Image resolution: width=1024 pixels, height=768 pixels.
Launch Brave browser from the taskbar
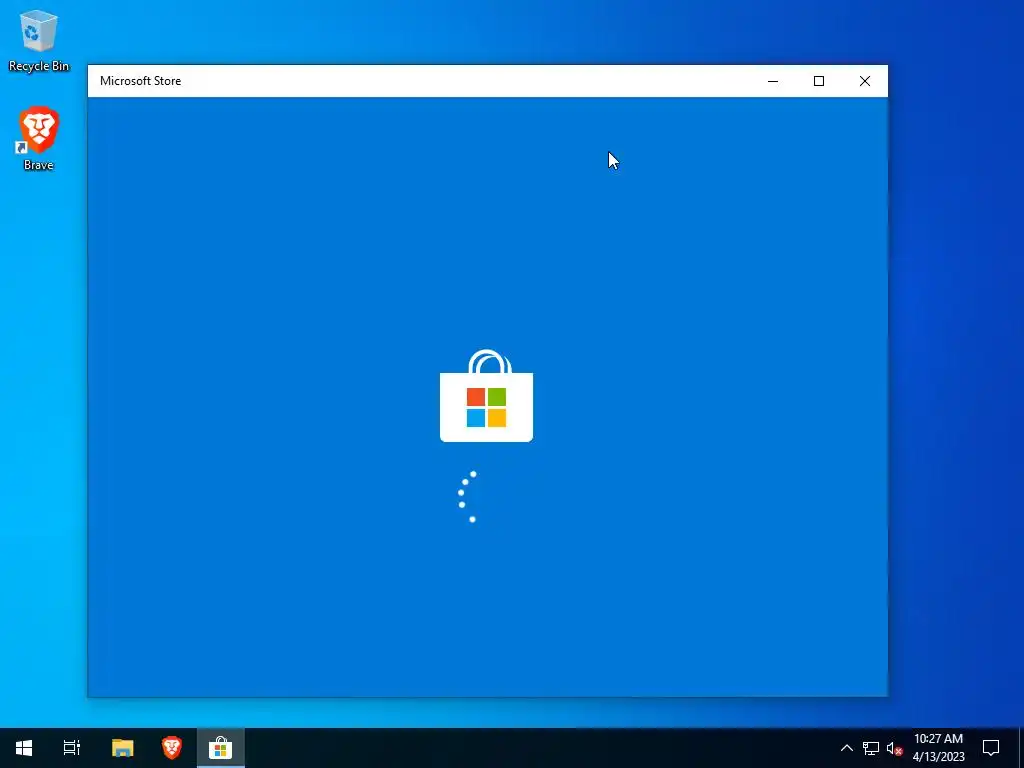point(172,748)
